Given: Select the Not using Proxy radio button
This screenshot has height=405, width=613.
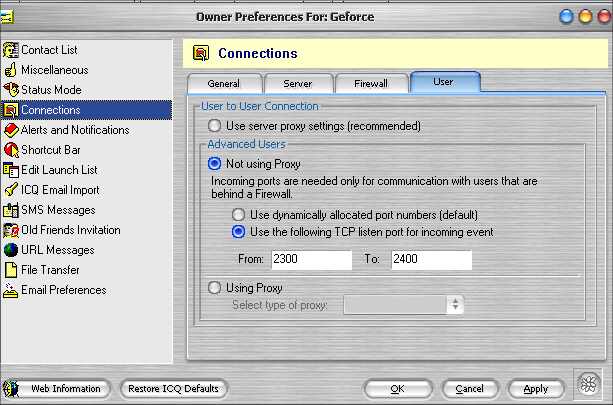Looking at the screenshot, I should 215,163.
